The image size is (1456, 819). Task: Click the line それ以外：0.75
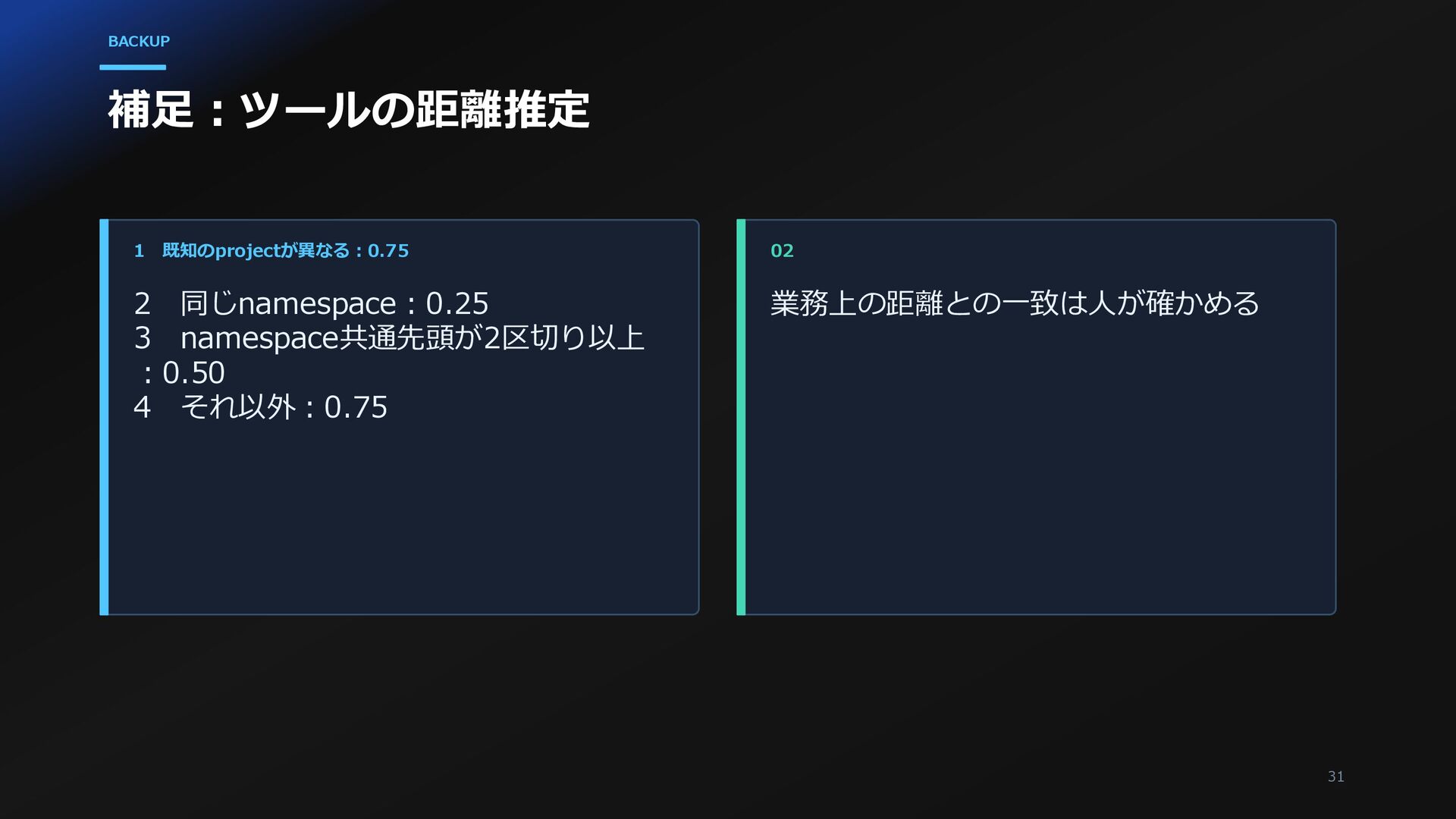(284, 407)
